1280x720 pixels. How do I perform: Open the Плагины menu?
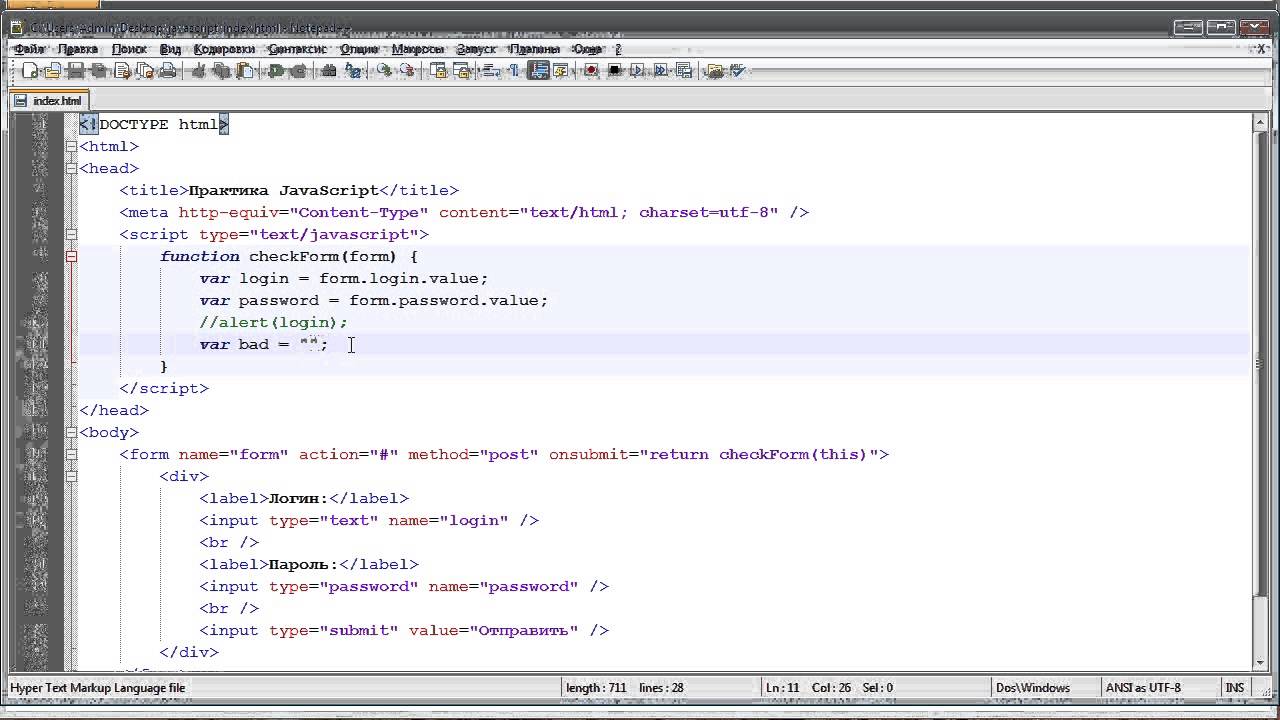[535, 49]
